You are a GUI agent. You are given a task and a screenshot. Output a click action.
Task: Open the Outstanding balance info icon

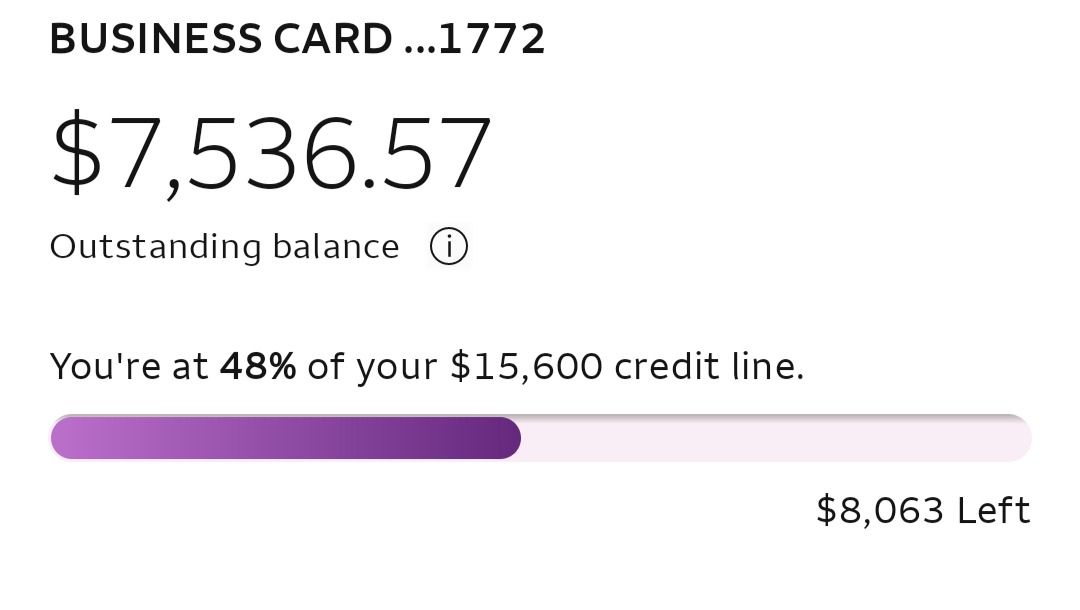click(448, 246)
